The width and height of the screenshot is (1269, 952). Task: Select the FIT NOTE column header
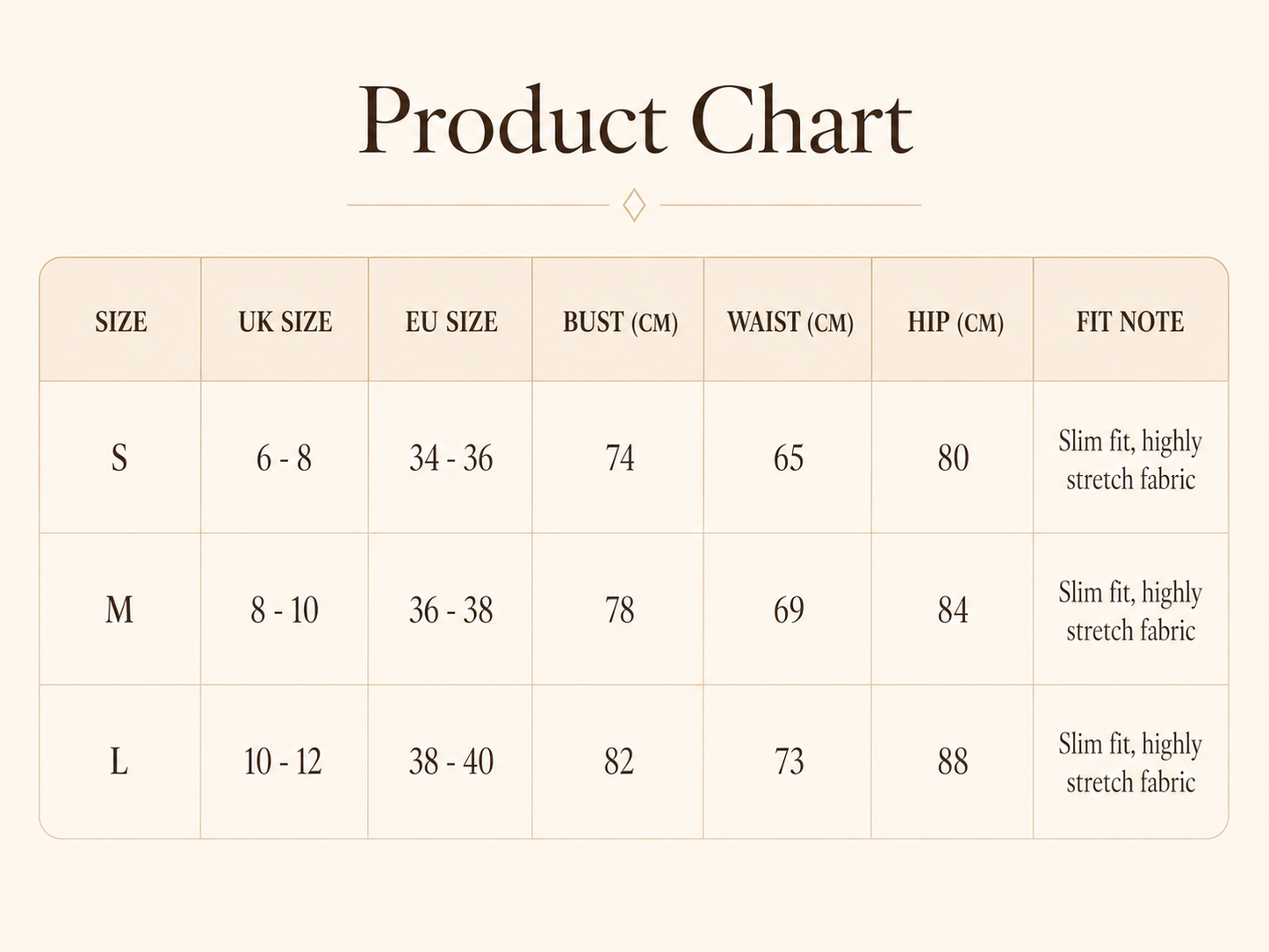(1130, 321)
